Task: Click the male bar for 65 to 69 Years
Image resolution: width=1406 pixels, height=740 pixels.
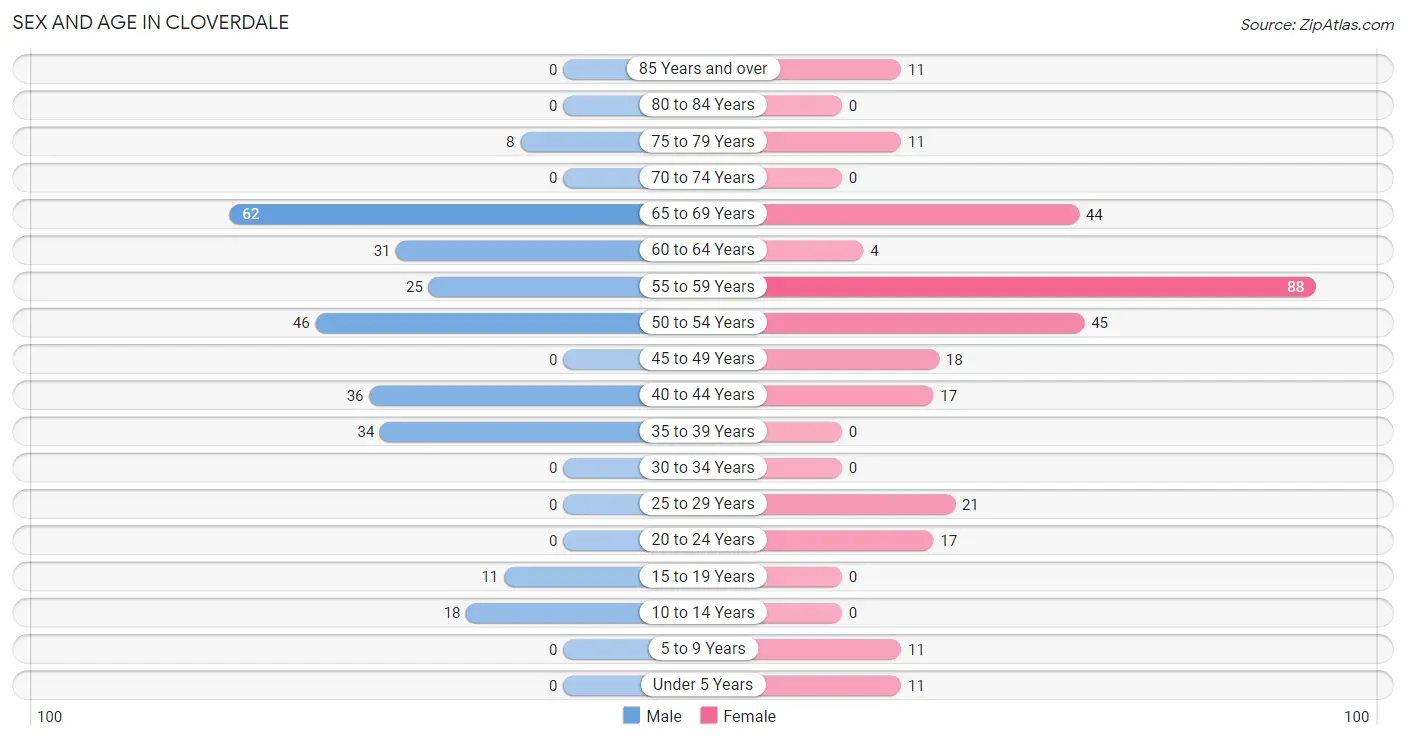Action: 436,214
